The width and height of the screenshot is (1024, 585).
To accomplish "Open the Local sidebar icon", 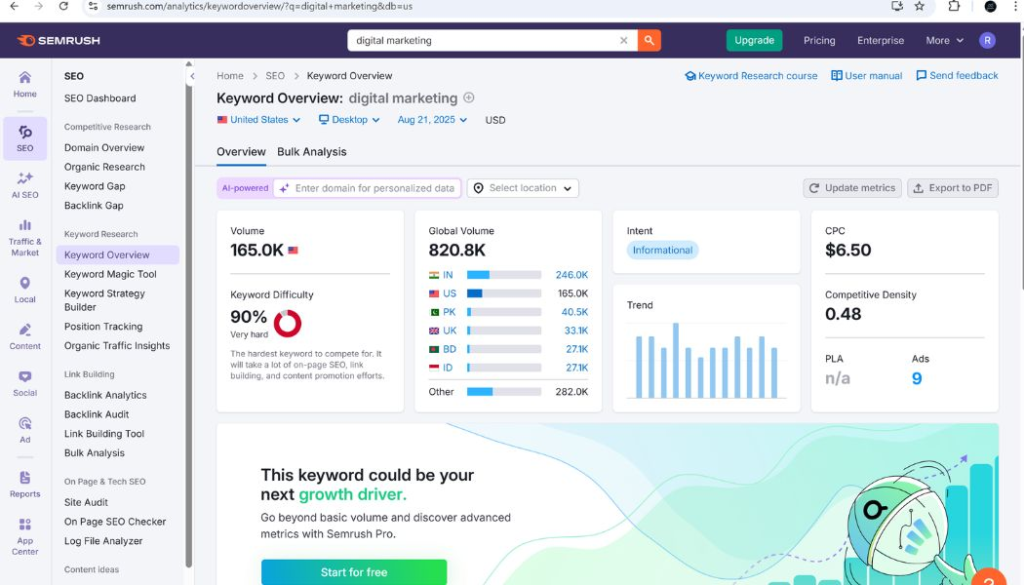I will (x=25, y=290).
